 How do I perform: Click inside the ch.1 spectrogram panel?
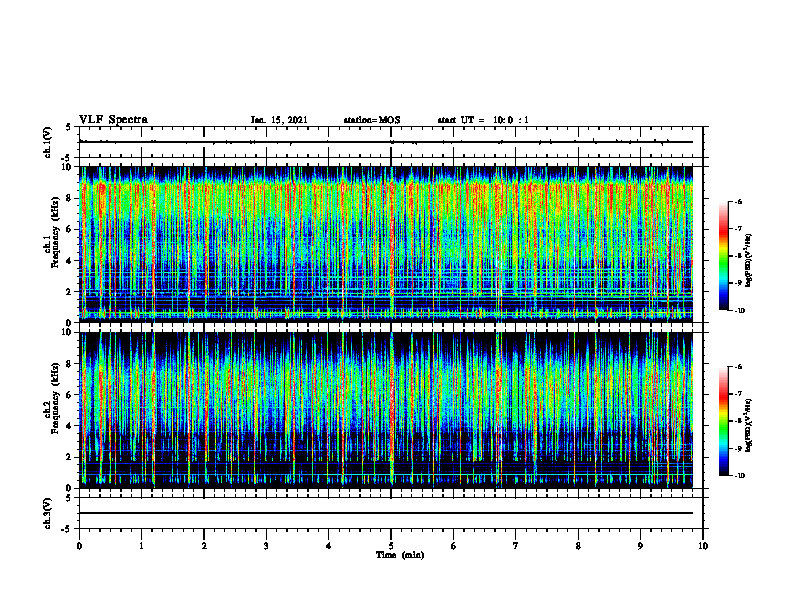coord(386,244)
